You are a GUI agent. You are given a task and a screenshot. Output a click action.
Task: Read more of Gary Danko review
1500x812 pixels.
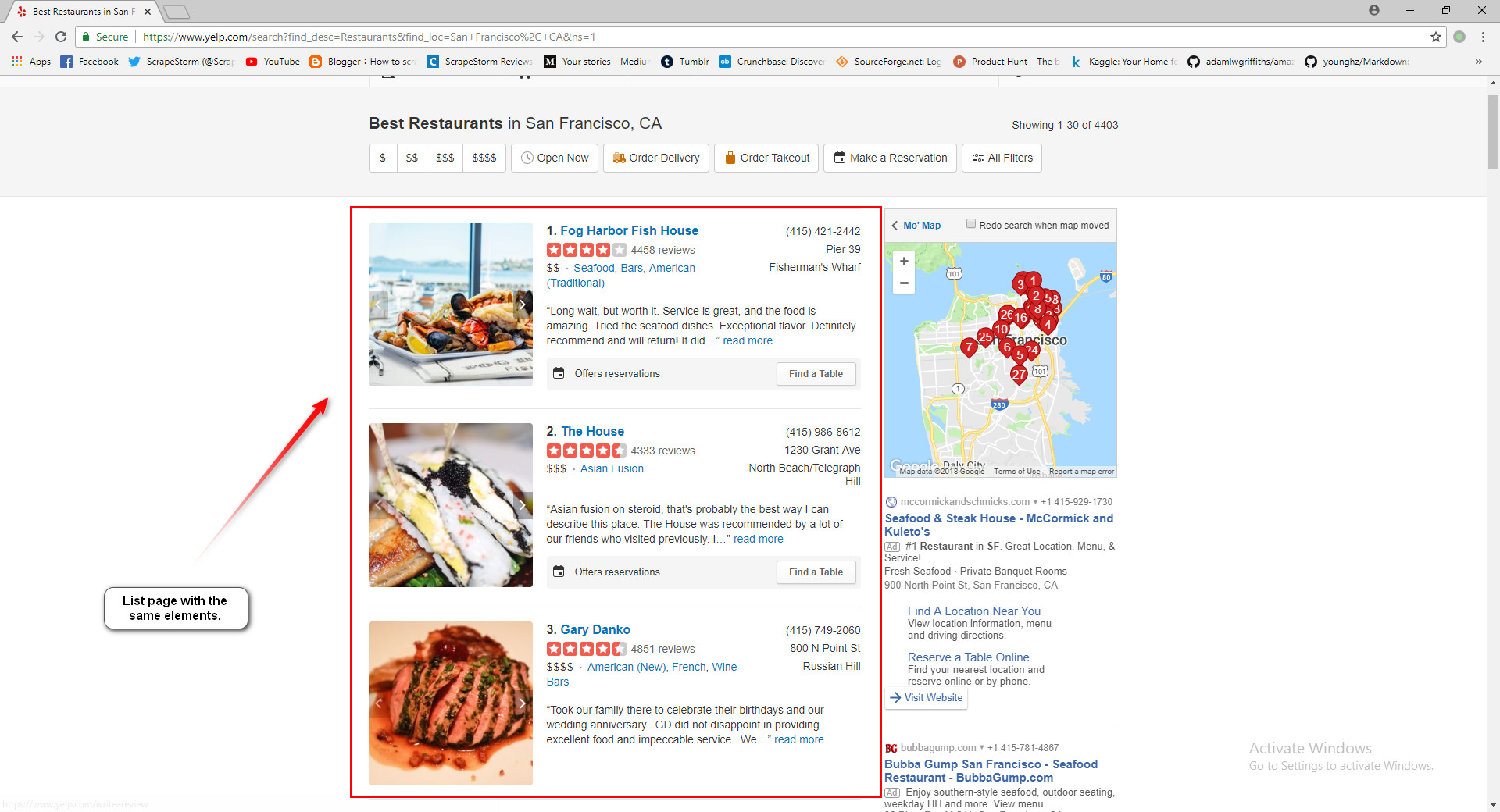coord(798,739)
